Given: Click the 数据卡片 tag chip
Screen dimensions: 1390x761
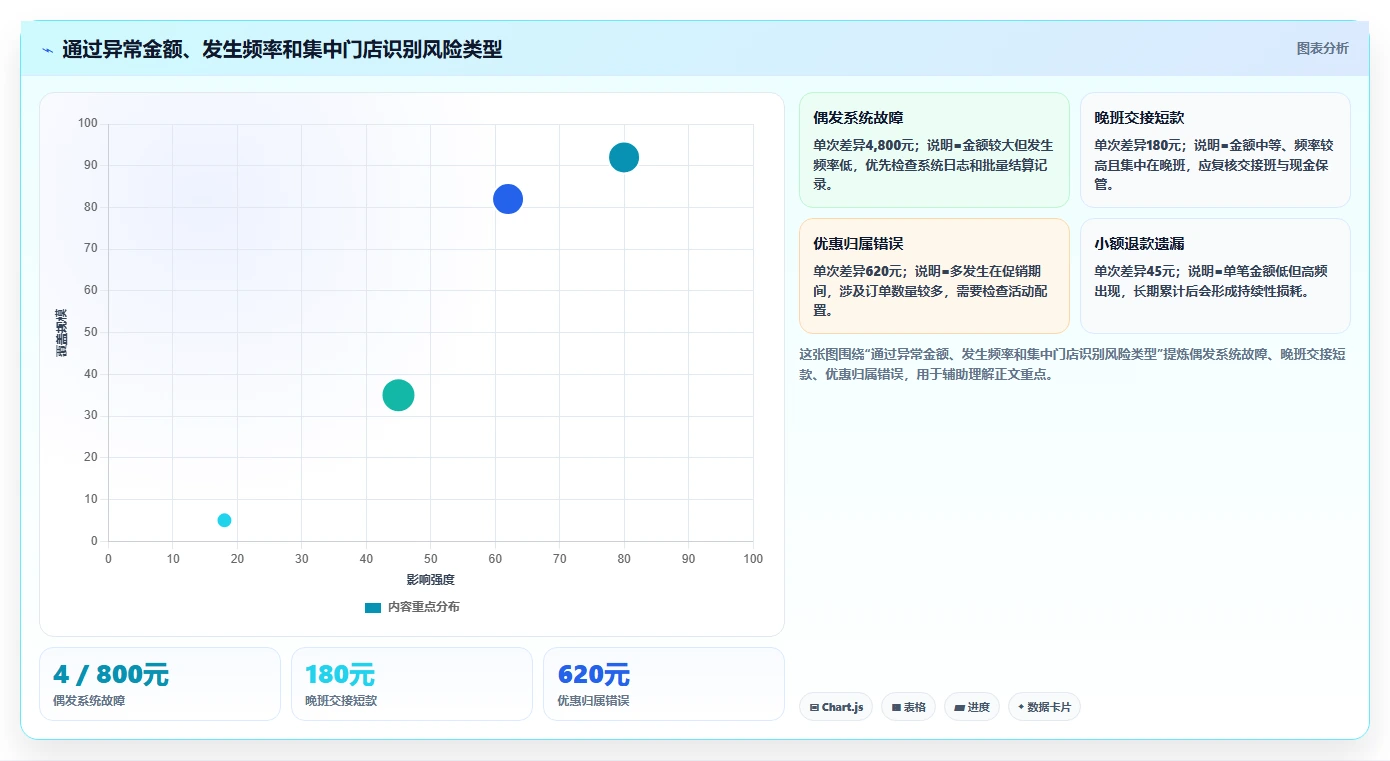Looking at the screenshot, I should [1044, 707].
